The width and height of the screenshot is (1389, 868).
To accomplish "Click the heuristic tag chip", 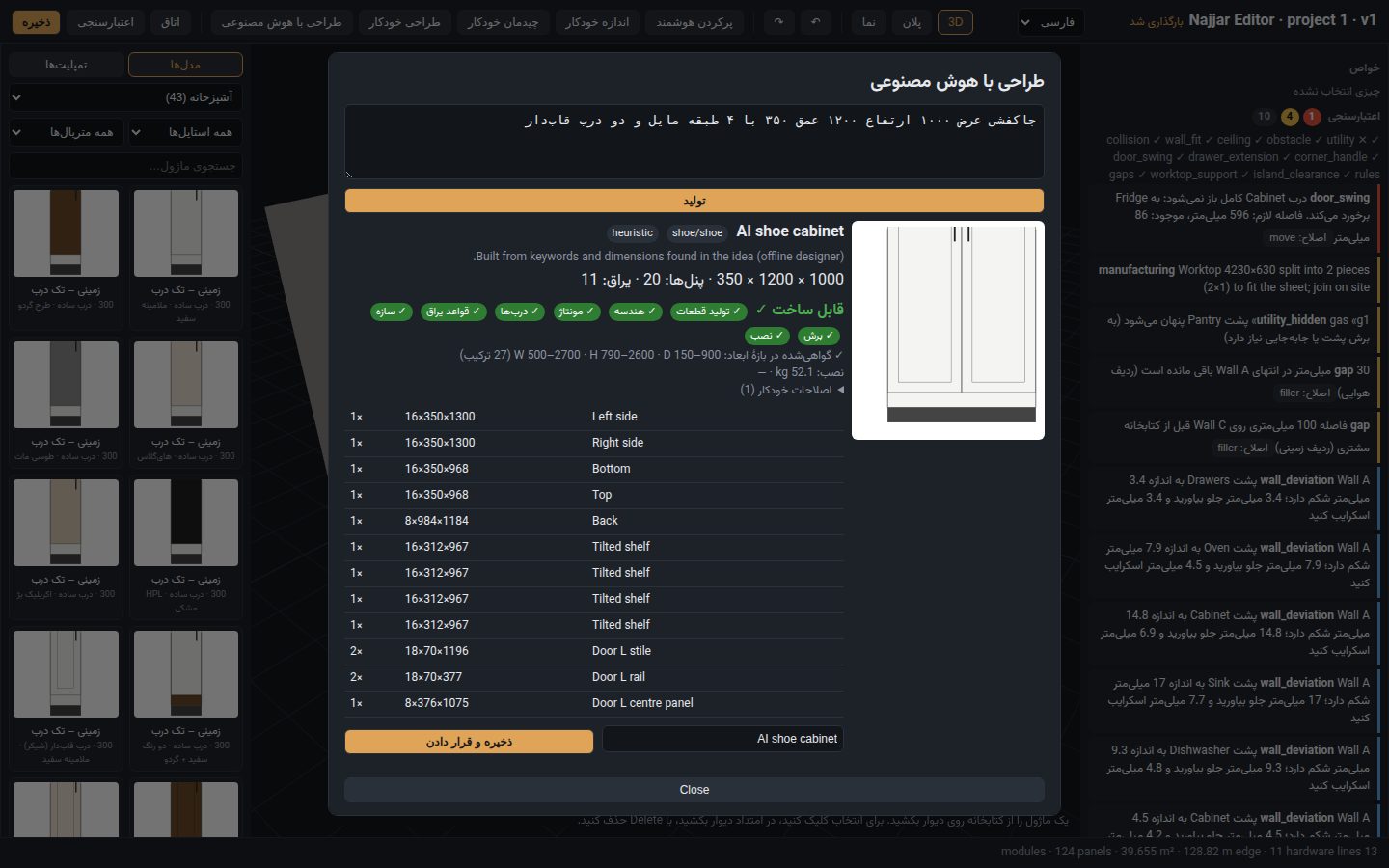I will (x=633, y=232).
